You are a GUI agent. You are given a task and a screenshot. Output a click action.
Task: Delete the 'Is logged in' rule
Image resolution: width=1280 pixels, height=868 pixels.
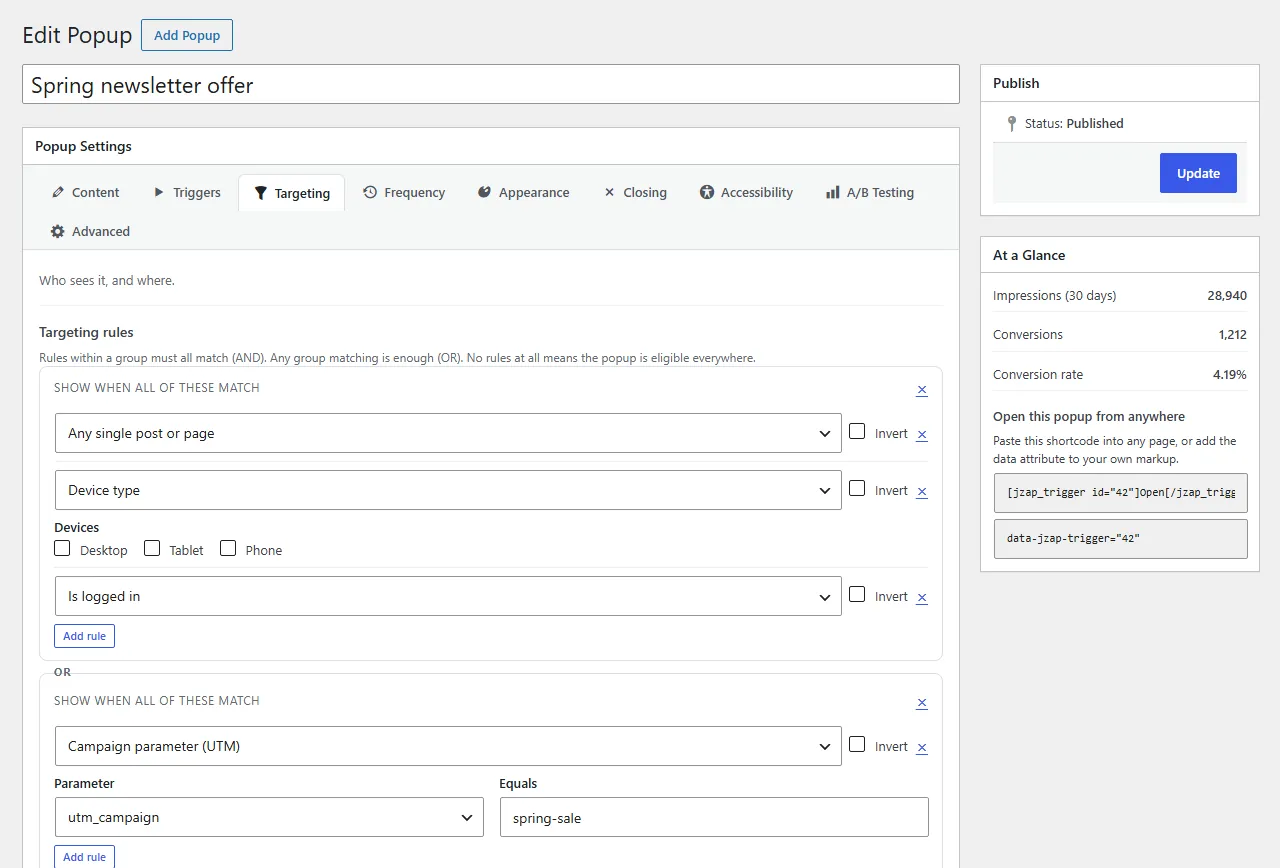[x=922, y=597]
